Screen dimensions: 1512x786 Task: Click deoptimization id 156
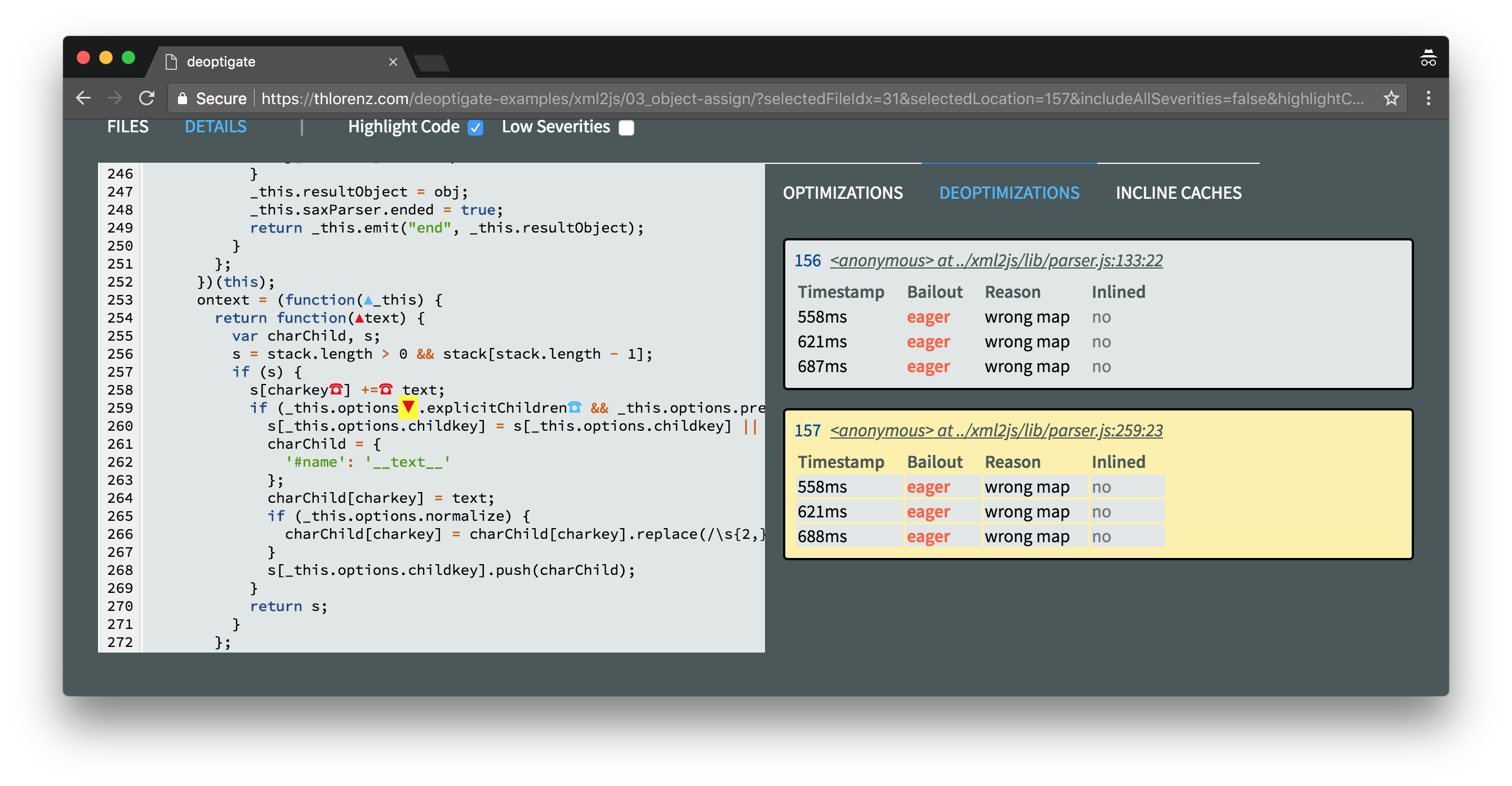(808, 261)
